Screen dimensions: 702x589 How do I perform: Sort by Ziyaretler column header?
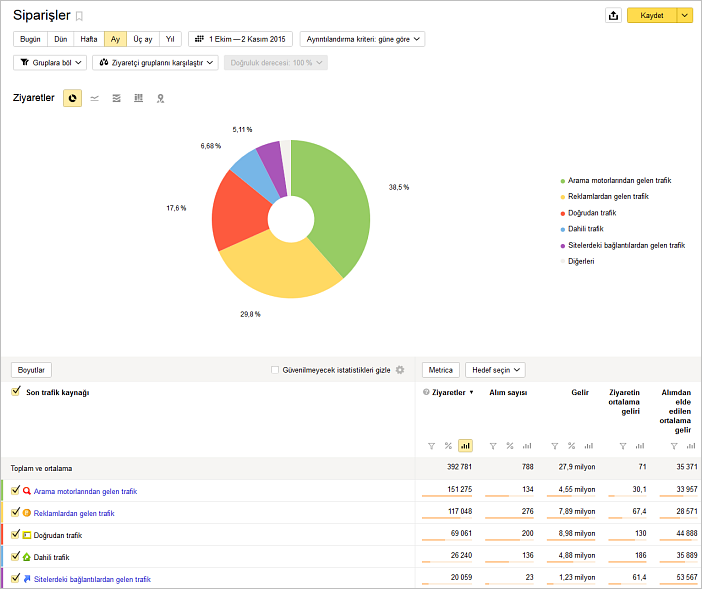[x=449, y=392]
